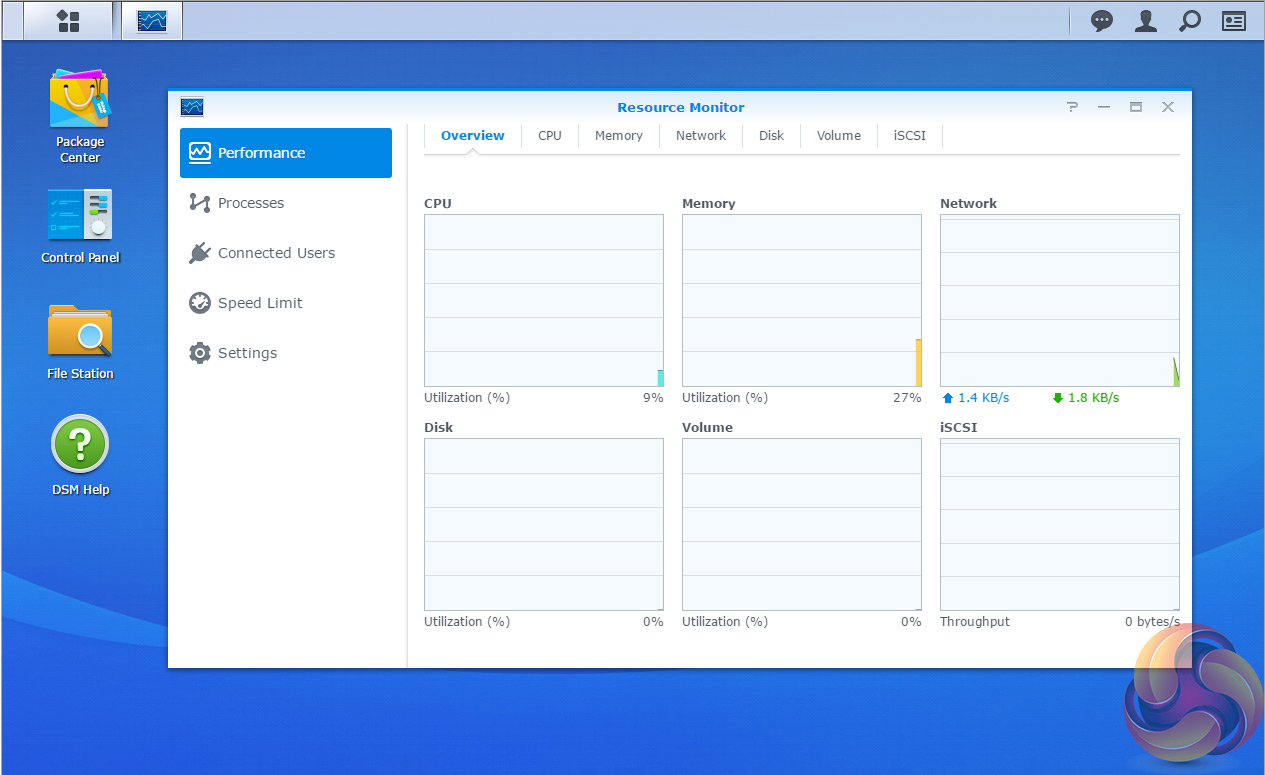
Task: Click the Resource Monitor taskbar icon
Action: click(x=152, y=21)
